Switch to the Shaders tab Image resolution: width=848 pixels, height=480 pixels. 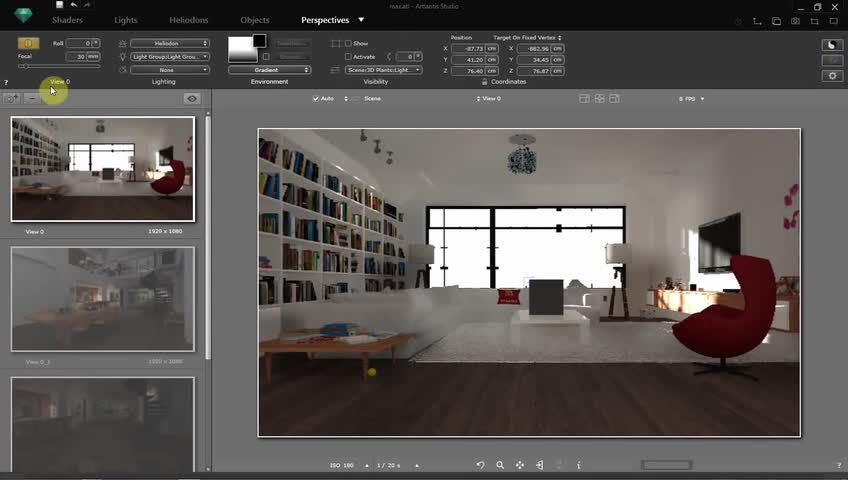tap(67, 20)
